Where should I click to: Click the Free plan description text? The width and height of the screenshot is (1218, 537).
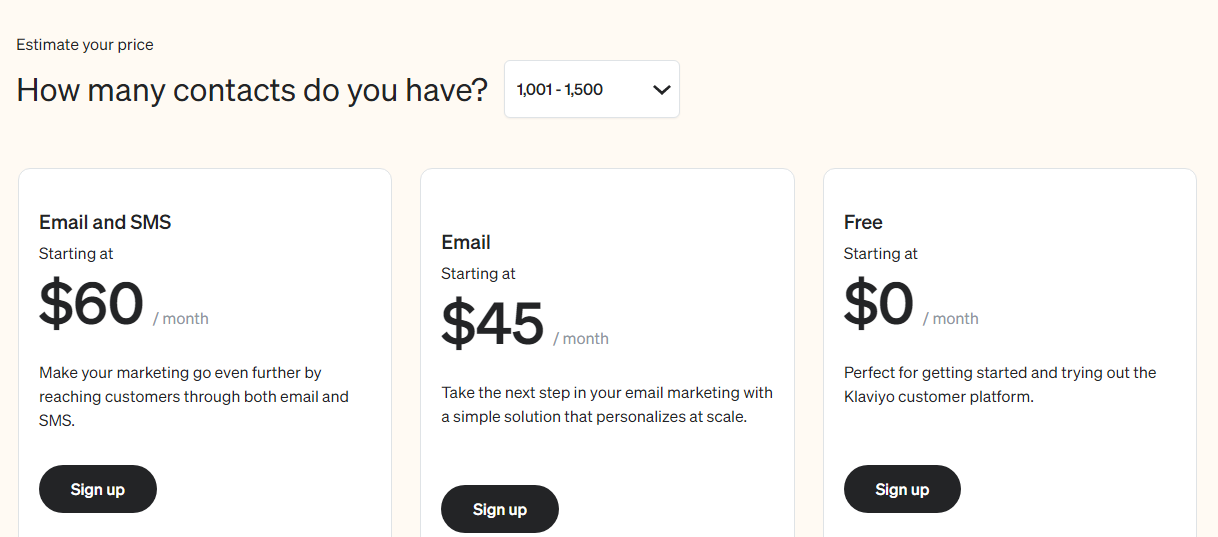(999, 385)
